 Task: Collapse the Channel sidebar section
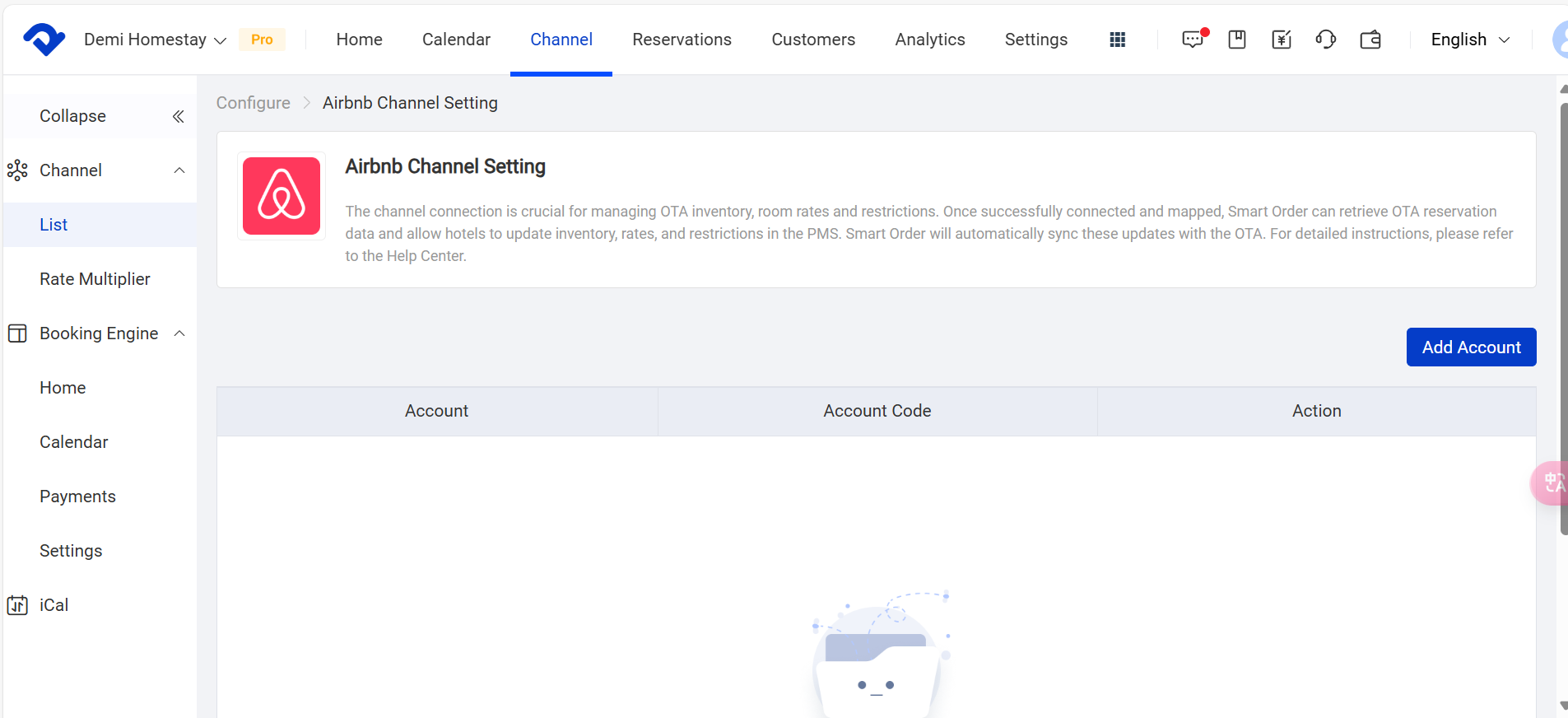click(x=179, y=170)
